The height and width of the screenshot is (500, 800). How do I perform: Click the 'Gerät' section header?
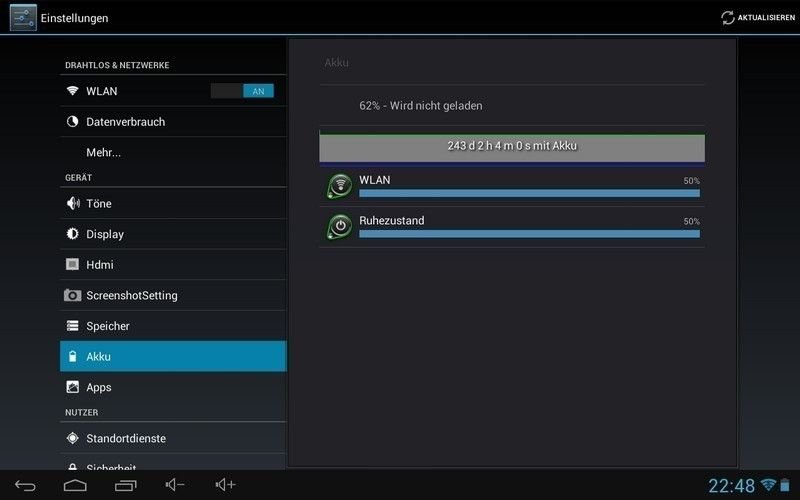(79, 178)
